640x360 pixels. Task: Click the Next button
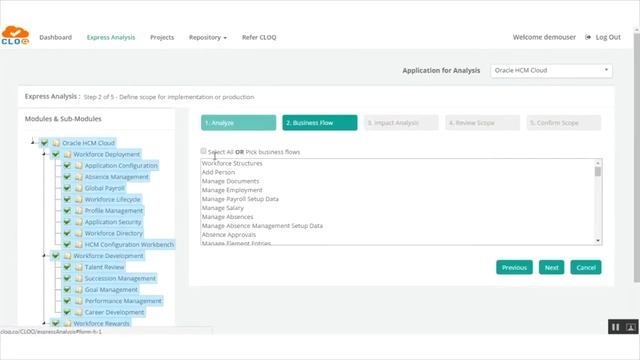pos(551,267)
